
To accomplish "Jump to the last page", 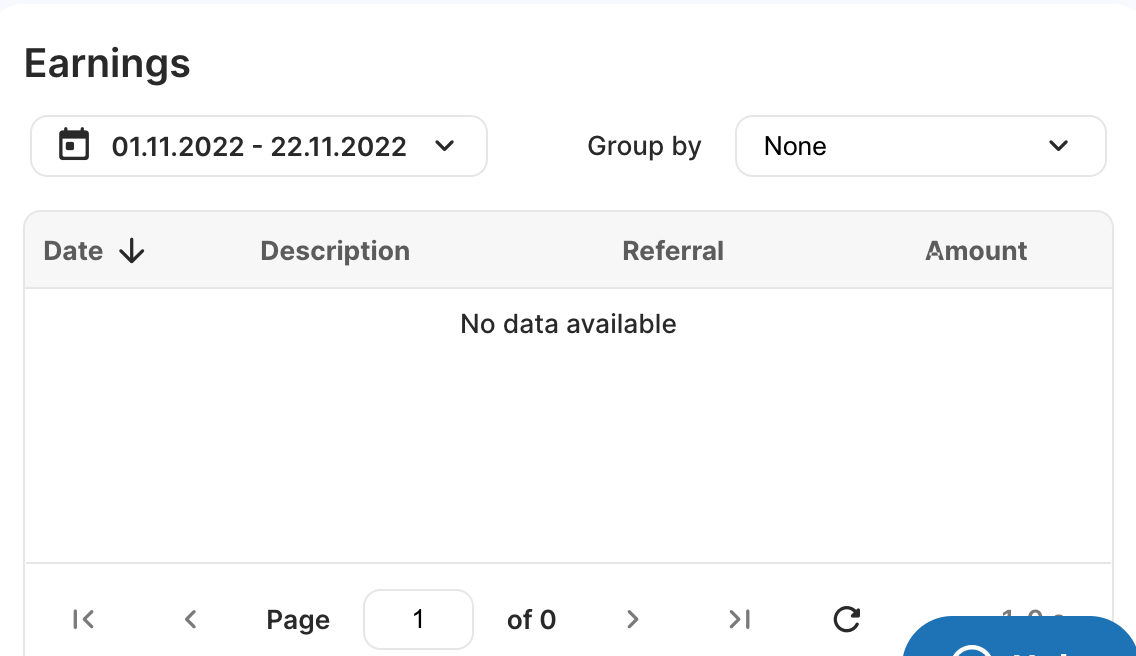I will point(740,619).
